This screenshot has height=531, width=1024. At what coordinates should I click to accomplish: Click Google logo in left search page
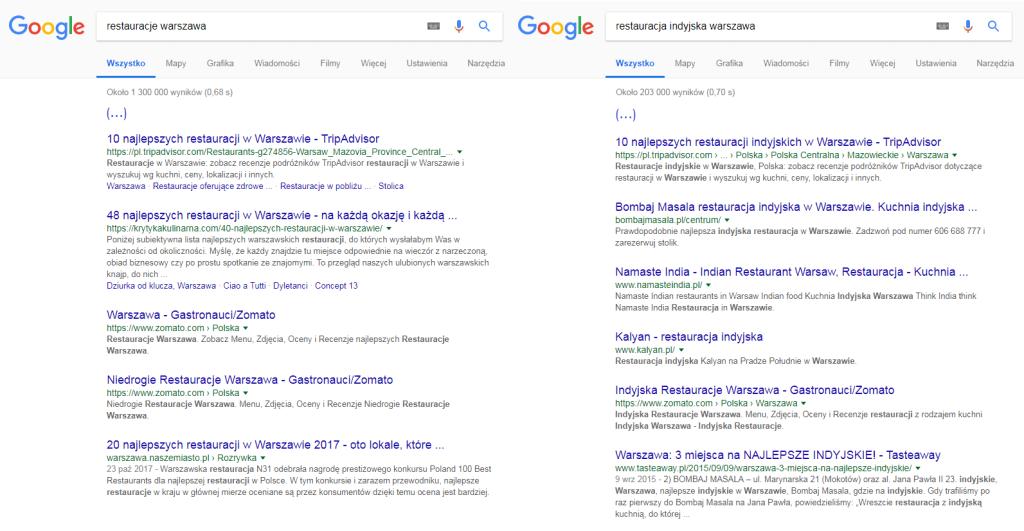pyautogui.click(x=46, y=27)
